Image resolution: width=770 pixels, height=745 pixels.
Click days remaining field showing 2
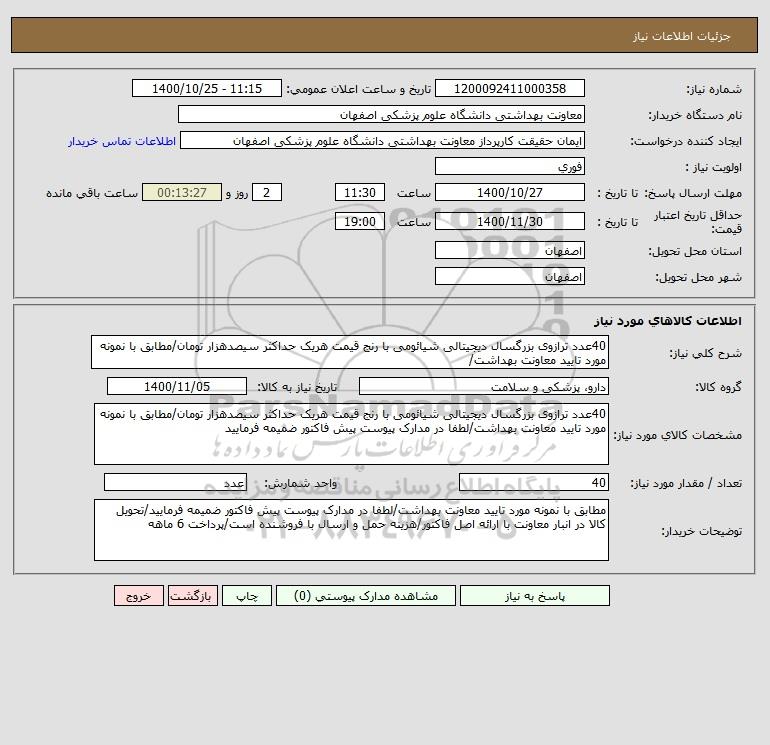267,193
